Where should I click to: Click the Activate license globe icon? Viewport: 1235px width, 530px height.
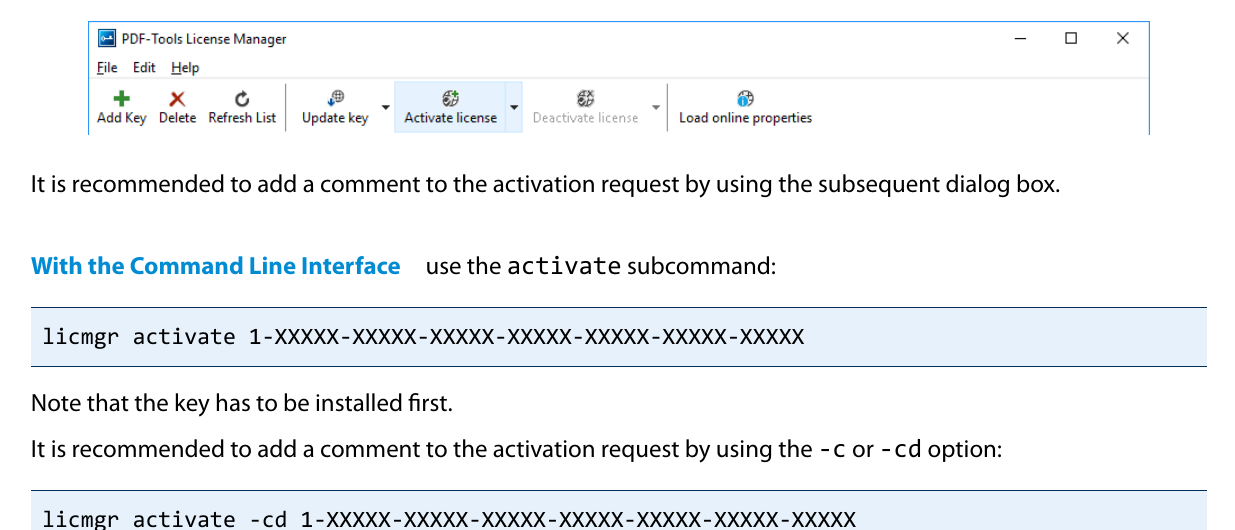(450, 98)
